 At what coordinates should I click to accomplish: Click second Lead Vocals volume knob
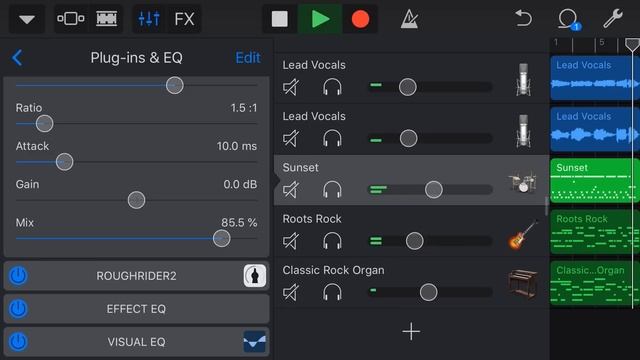(x=409, y=138)
